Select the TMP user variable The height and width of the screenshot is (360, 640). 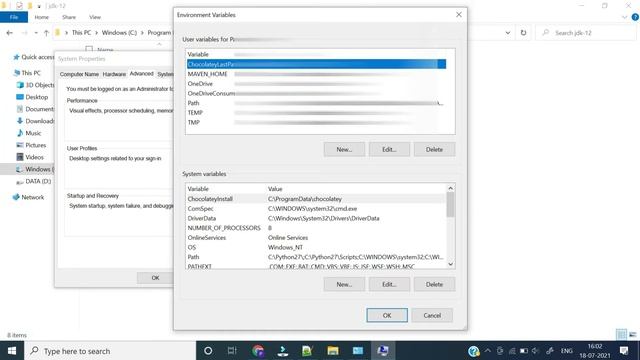[316, 122]
